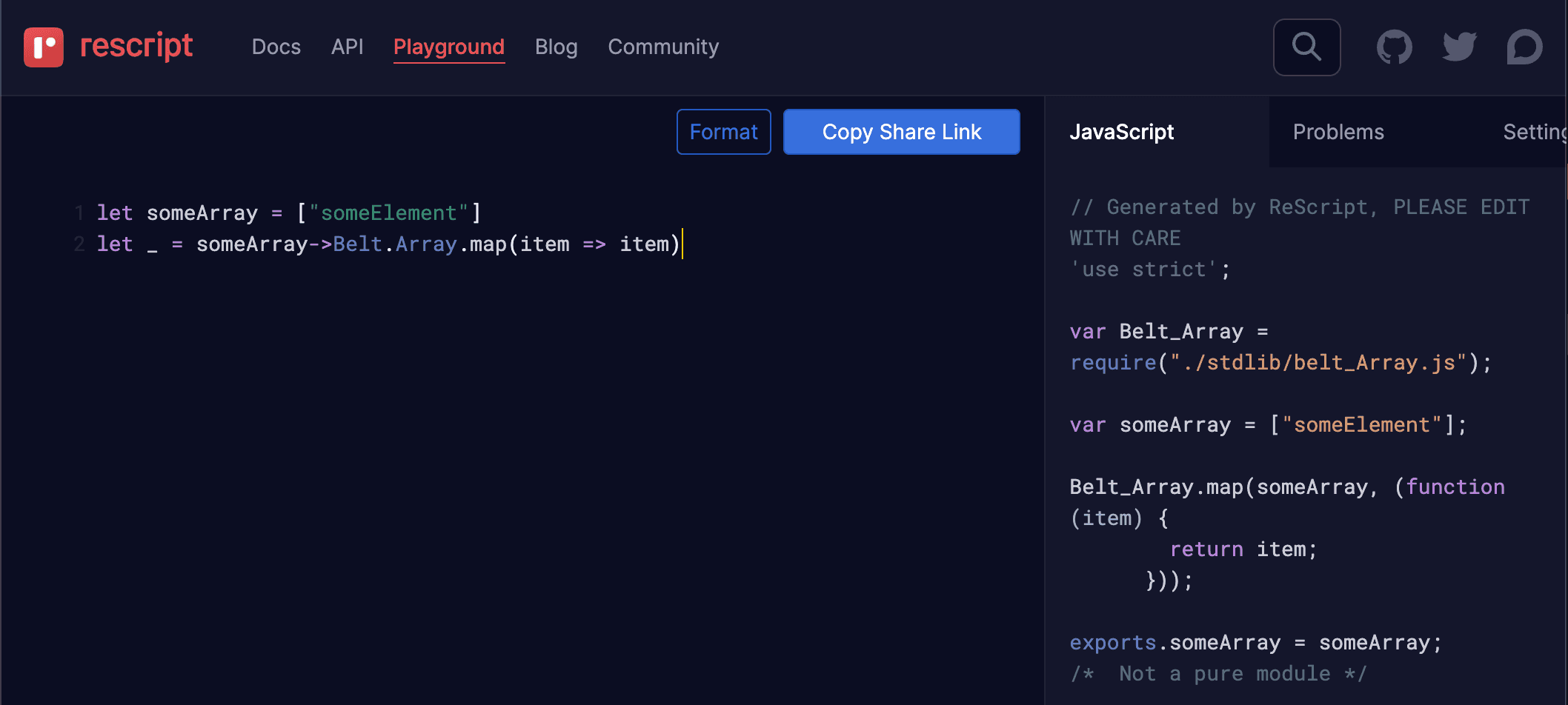Image resolution: width=1568 pixels, height=705 pixels.
Task: Click the "var someArray" output line
Action: 1268,425
